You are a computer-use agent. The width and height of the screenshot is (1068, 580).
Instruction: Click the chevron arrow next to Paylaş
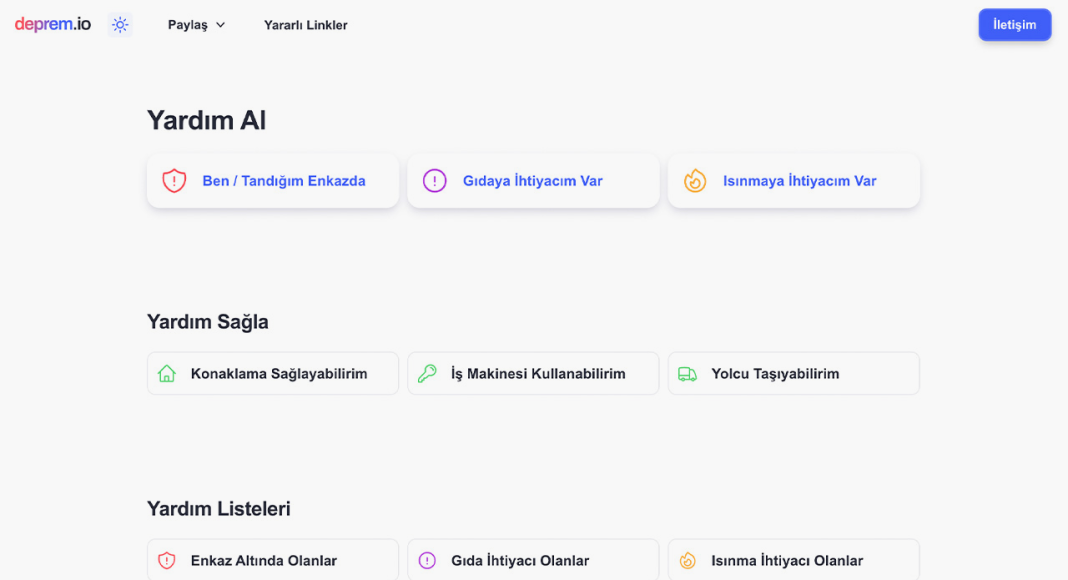tap(221, 25)
